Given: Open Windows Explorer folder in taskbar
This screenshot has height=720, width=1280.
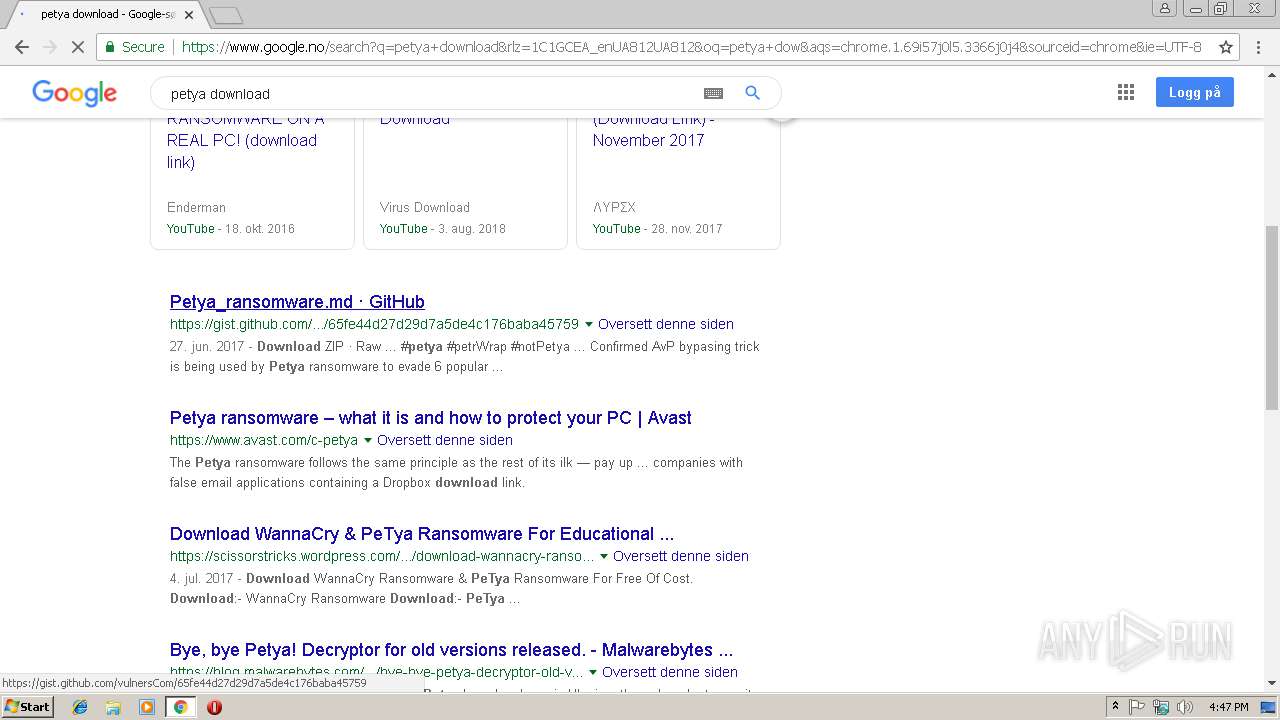Looking at the screenshot, I should 113,707.
